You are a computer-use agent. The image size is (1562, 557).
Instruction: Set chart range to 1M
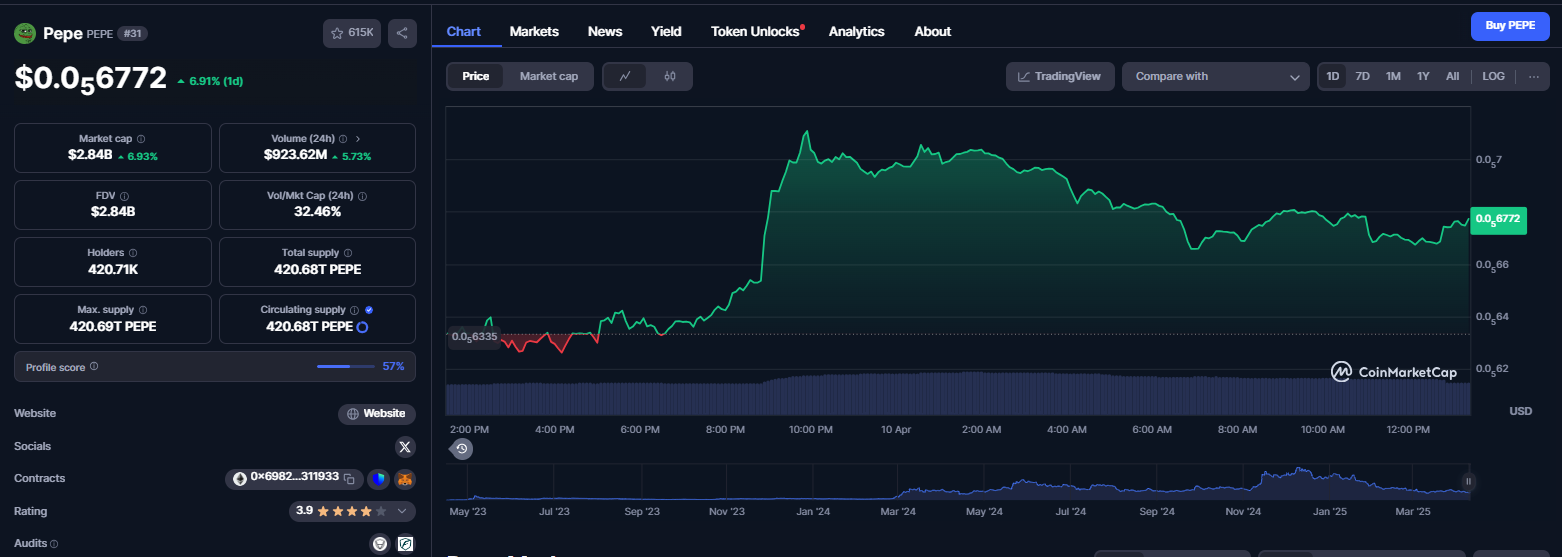coord(1393,76)
